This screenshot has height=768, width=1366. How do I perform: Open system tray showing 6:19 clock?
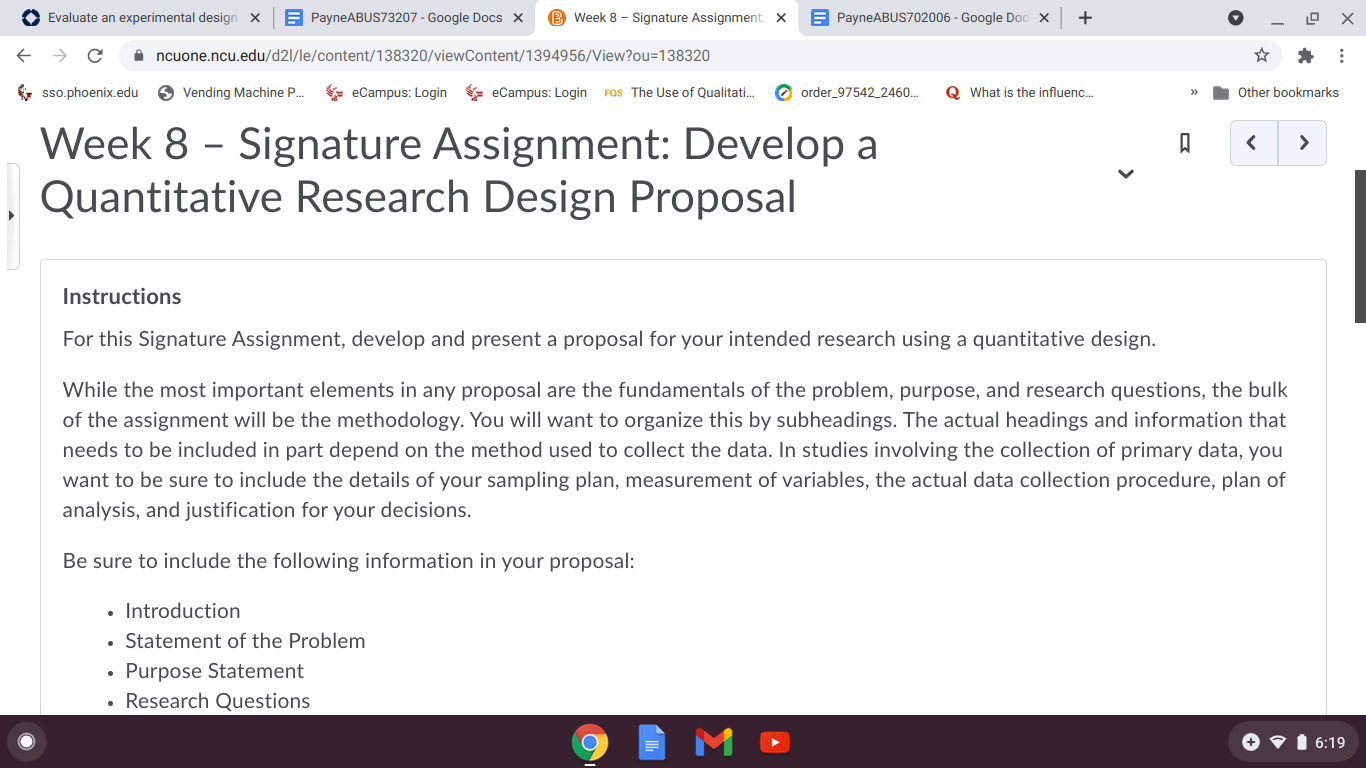pos(1294,742)
